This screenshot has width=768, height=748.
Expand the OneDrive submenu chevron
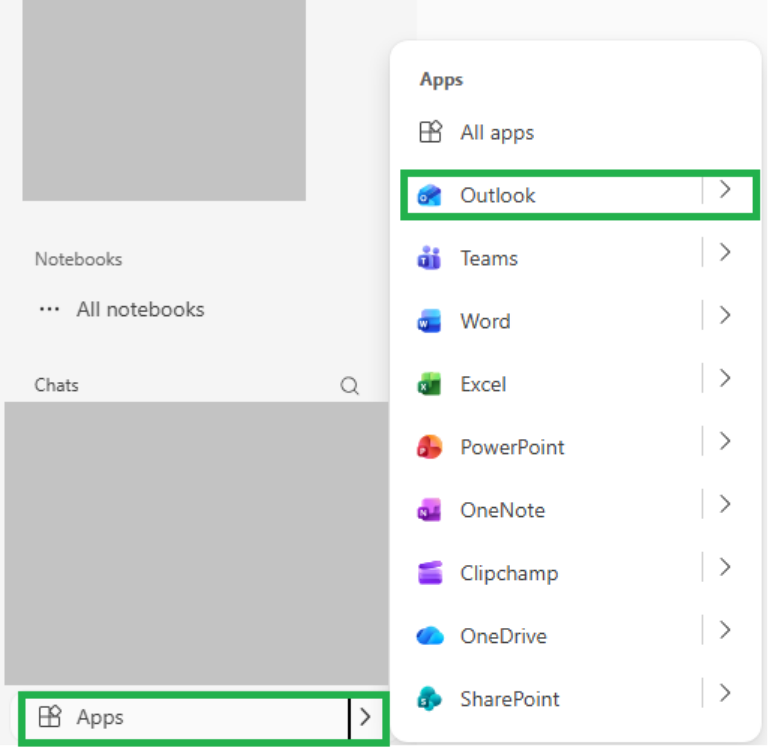click(x=725, y=630)
